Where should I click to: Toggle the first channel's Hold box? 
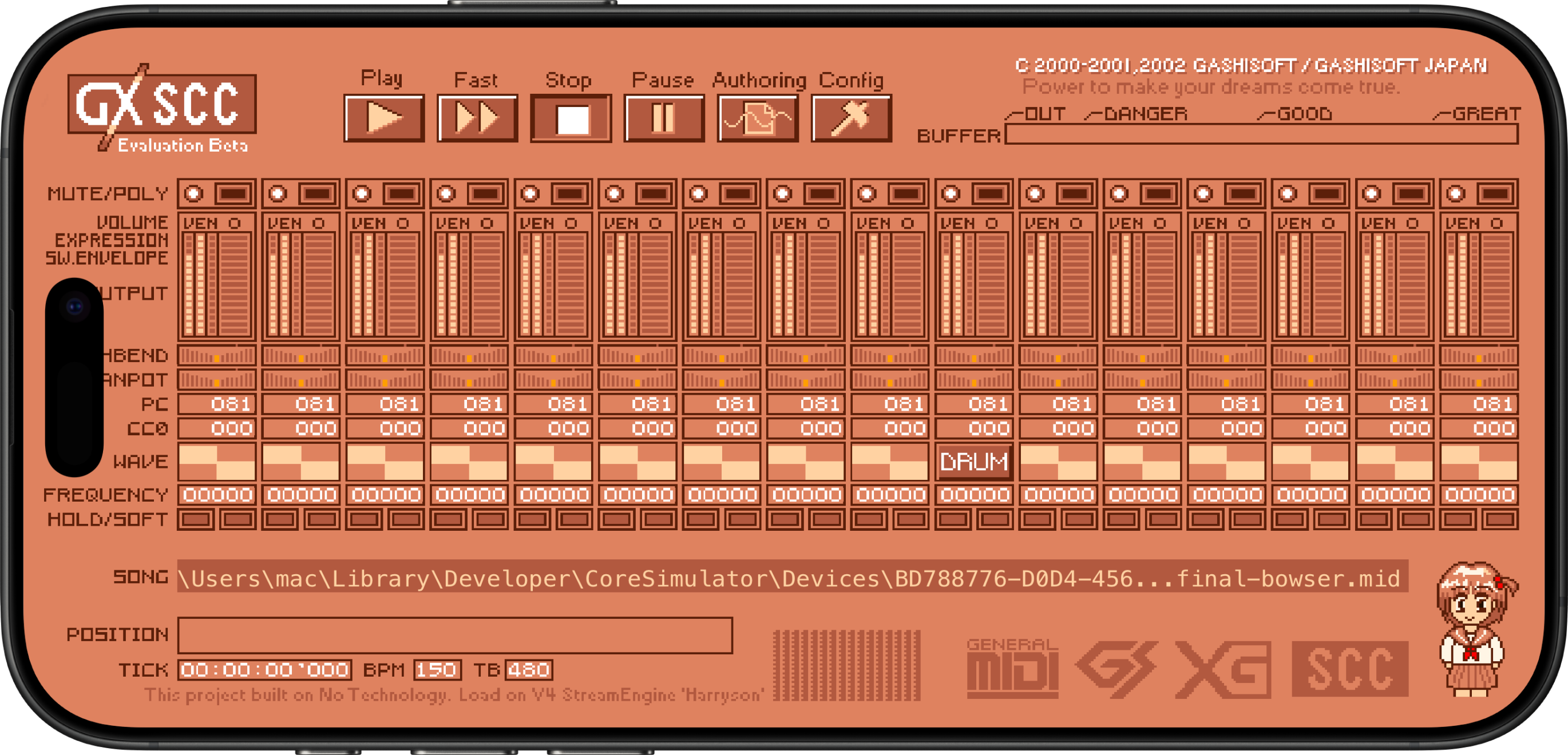[x=197, y=519]
